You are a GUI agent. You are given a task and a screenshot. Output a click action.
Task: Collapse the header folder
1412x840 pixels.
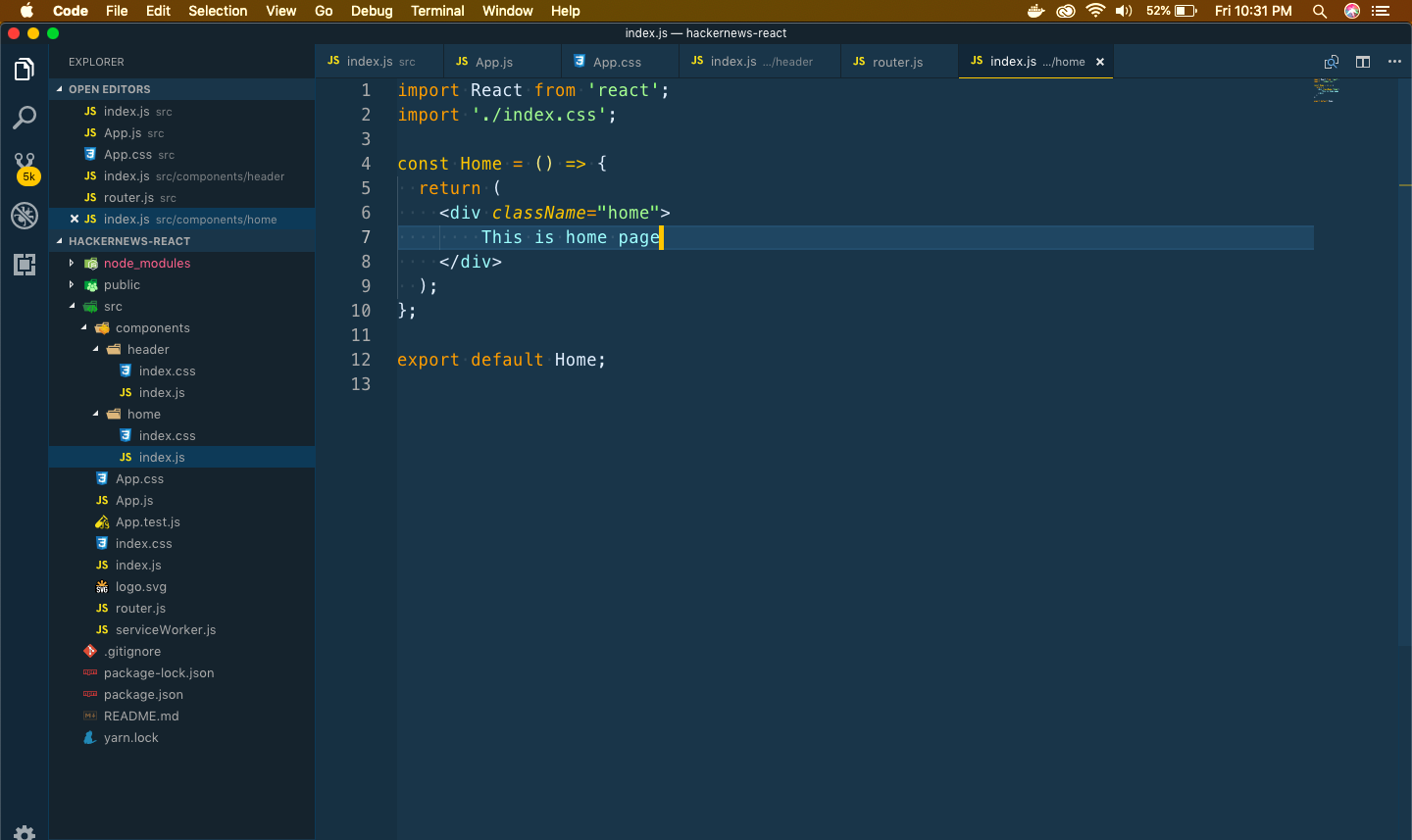point(95,349)
